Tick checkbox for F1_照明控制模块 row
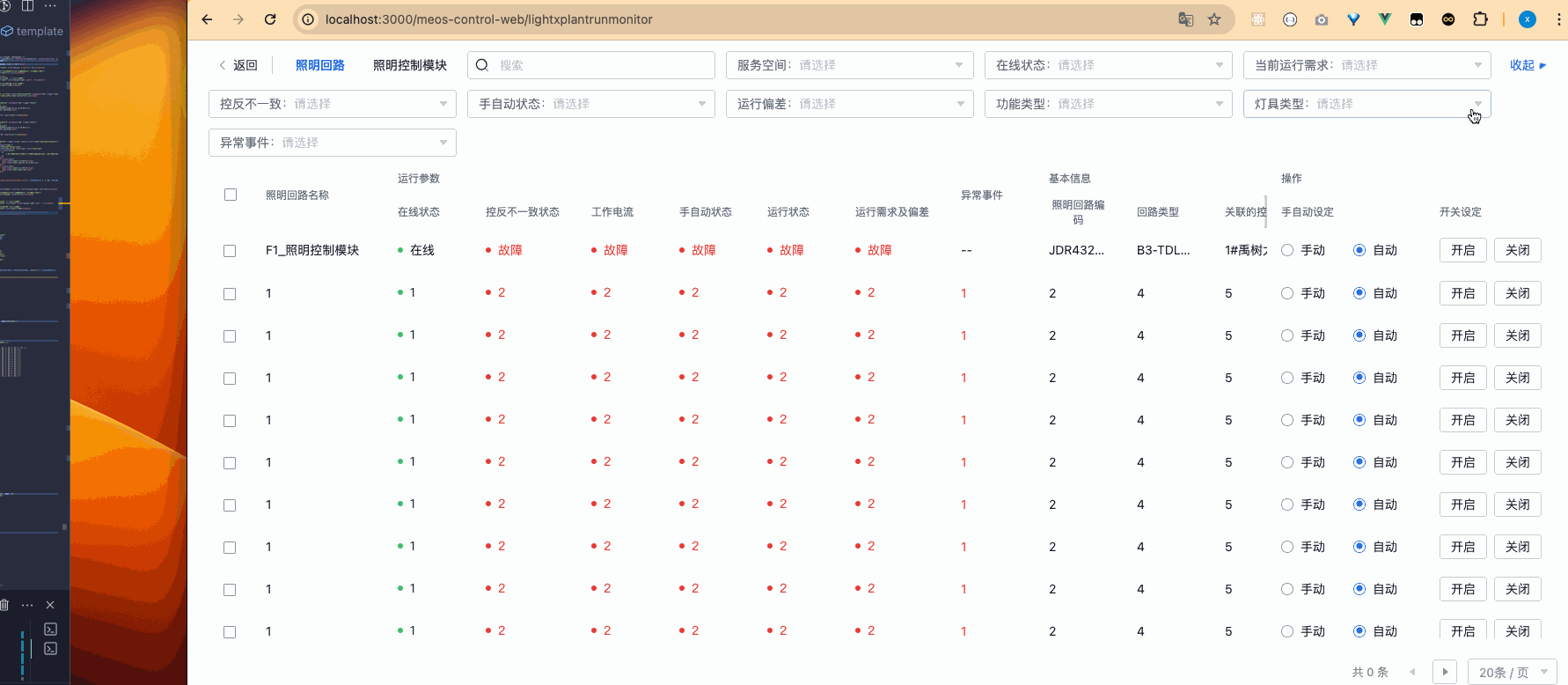The height and width of the screenshot is (685, 1568). pyautogui.click(x=230, y=251)
